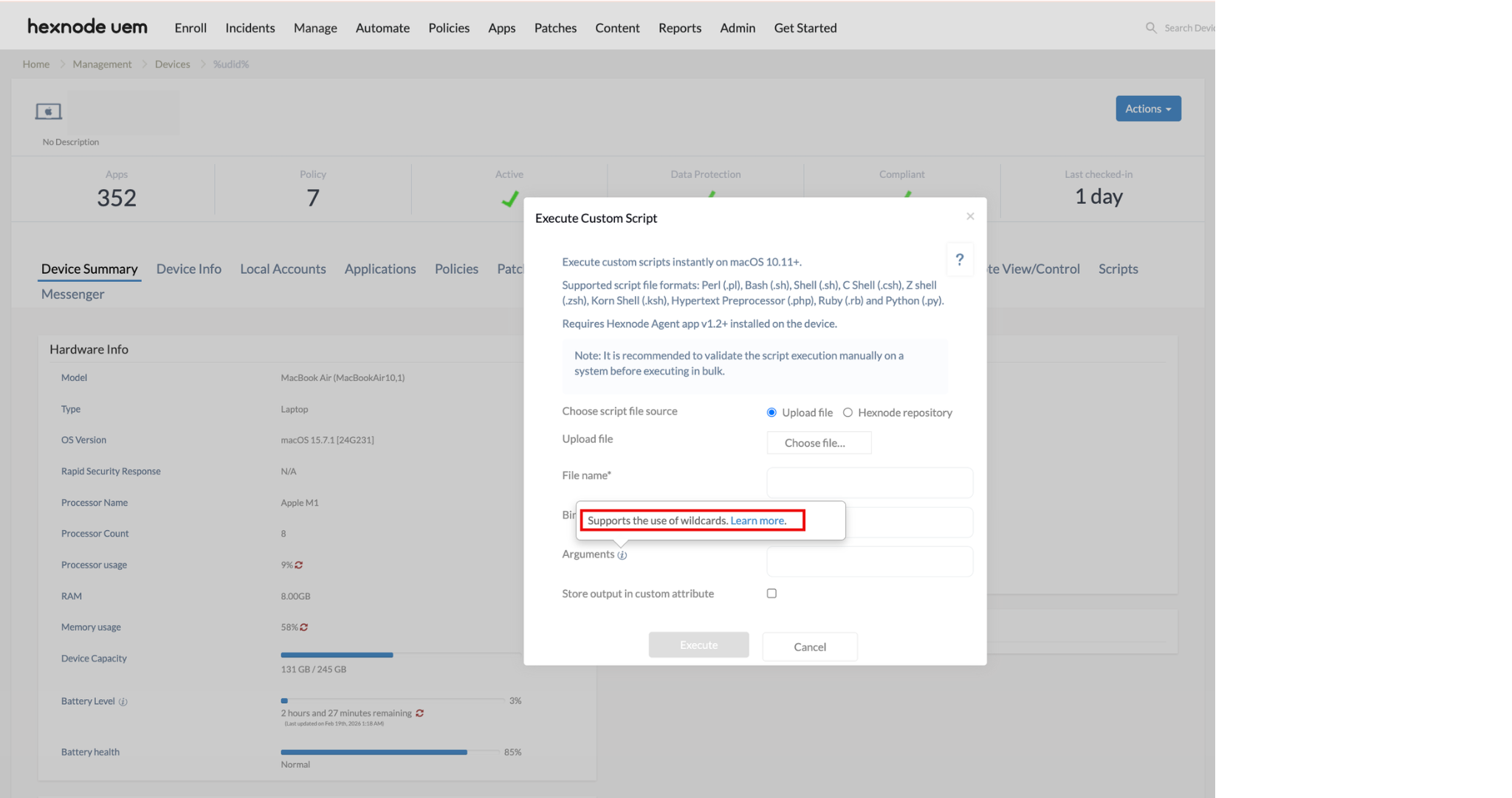Enable Store output in custom attribute
Image resolution: width=1512 pixels, height=798 pixels.
(x=772, y=594)
